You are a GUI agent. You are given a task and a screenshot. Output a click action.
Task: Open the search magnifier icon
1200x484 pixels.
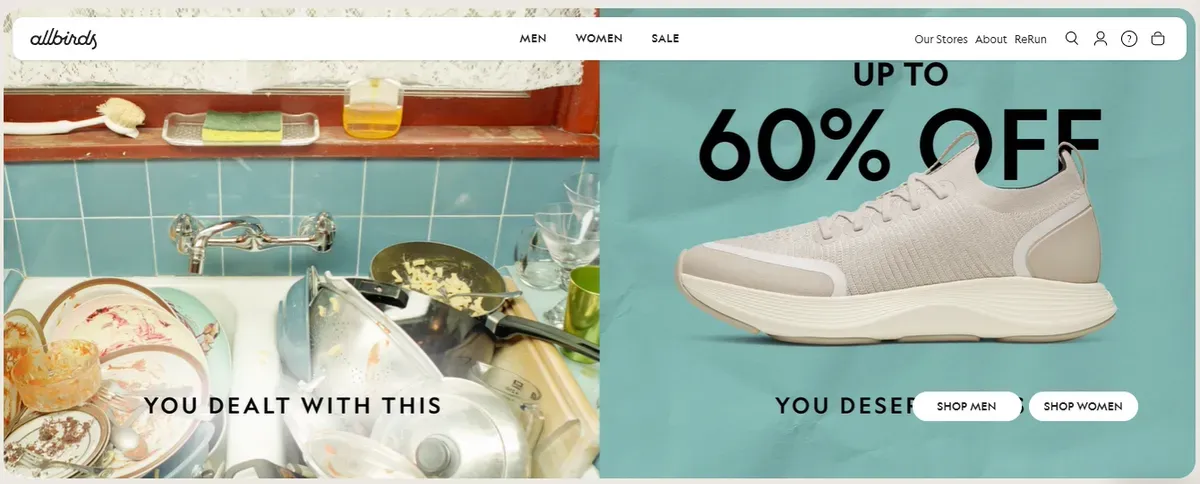point(1072,39)
